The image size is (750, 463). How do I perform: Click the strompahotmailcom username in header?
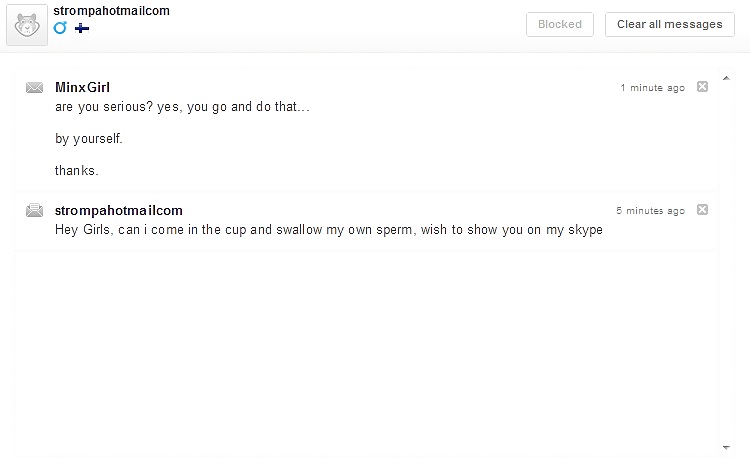[x=111, y=11]
